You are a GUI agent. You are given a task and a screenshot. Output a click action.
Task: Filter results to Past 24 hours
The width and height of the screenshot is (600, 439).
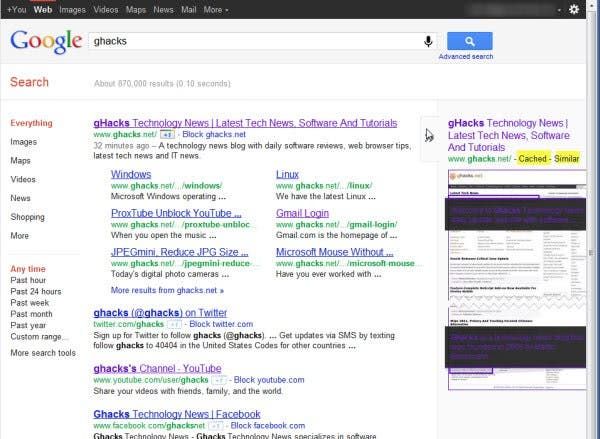(x=36, y=292)
